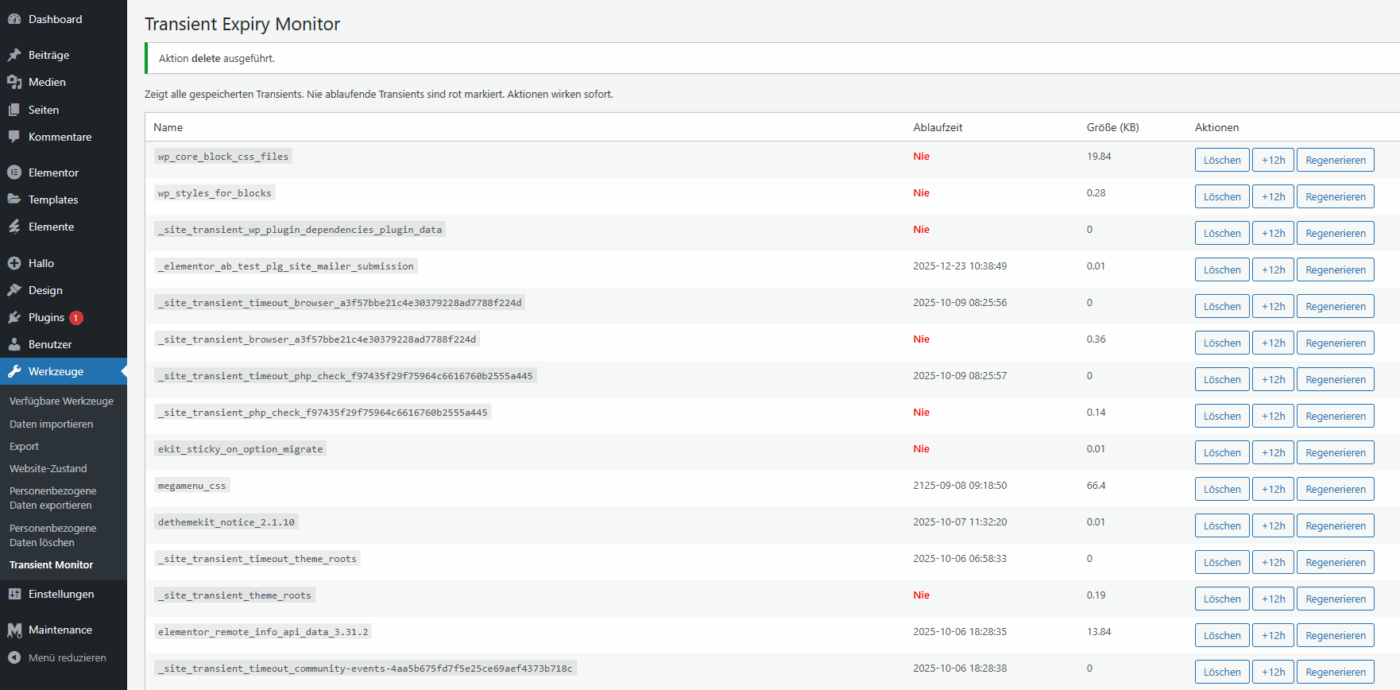Open Templates via the folder icon
The width and height of the screenshot is (1400, 690).
pyautogui.click(x=14, y=200)
